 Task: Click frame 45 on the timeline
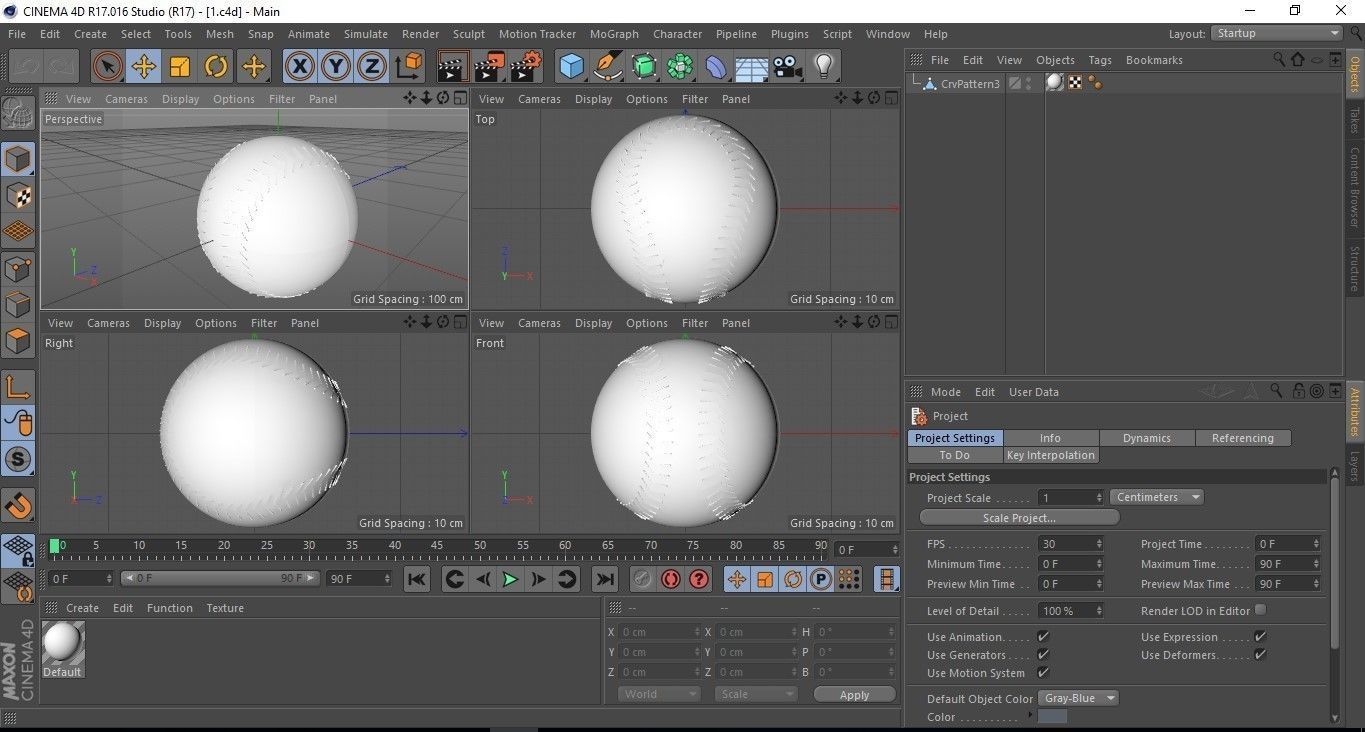point(437,546)
